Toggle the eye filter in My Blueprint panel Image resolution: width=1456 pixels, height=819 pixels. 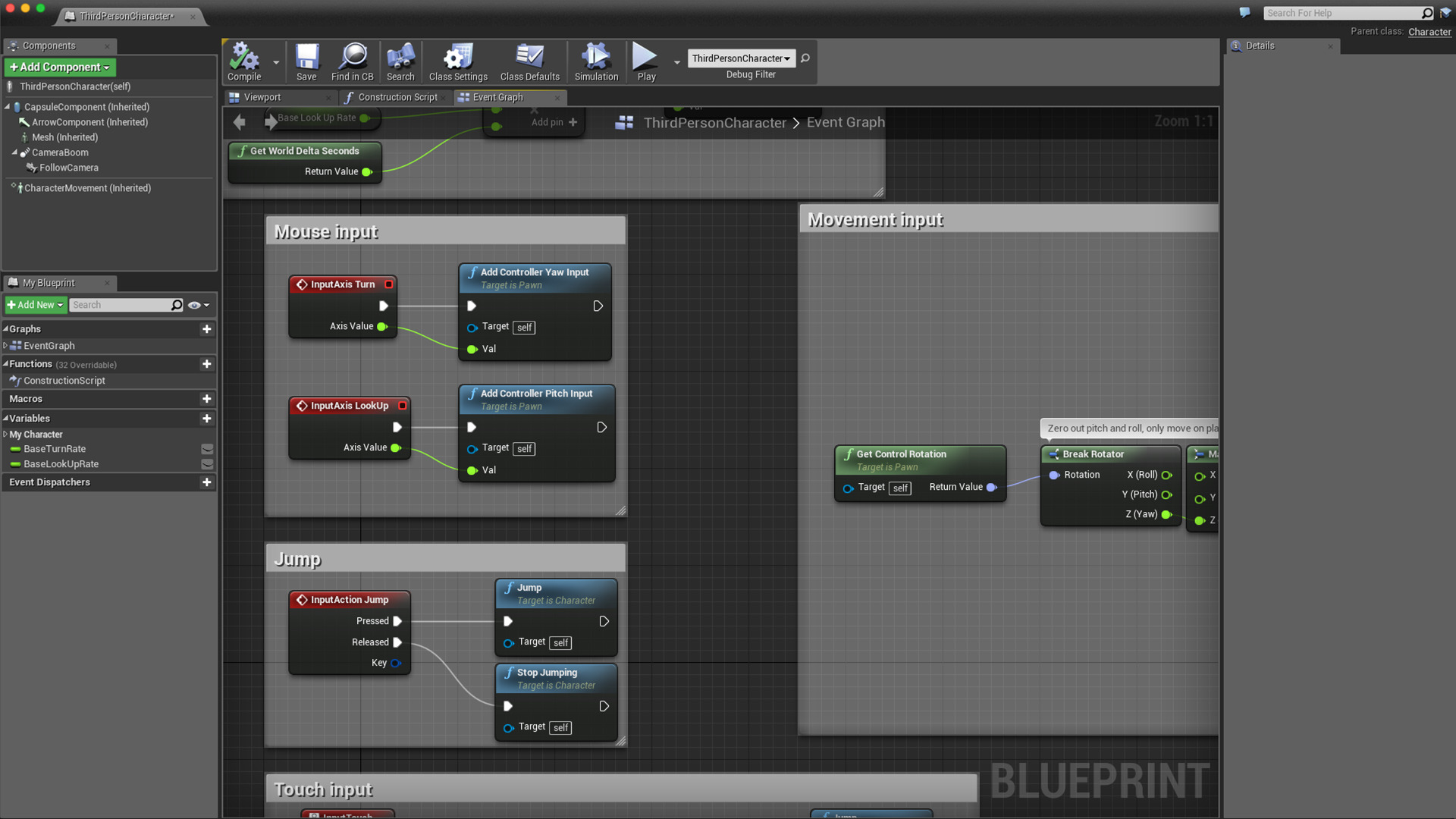coord(194,305)
